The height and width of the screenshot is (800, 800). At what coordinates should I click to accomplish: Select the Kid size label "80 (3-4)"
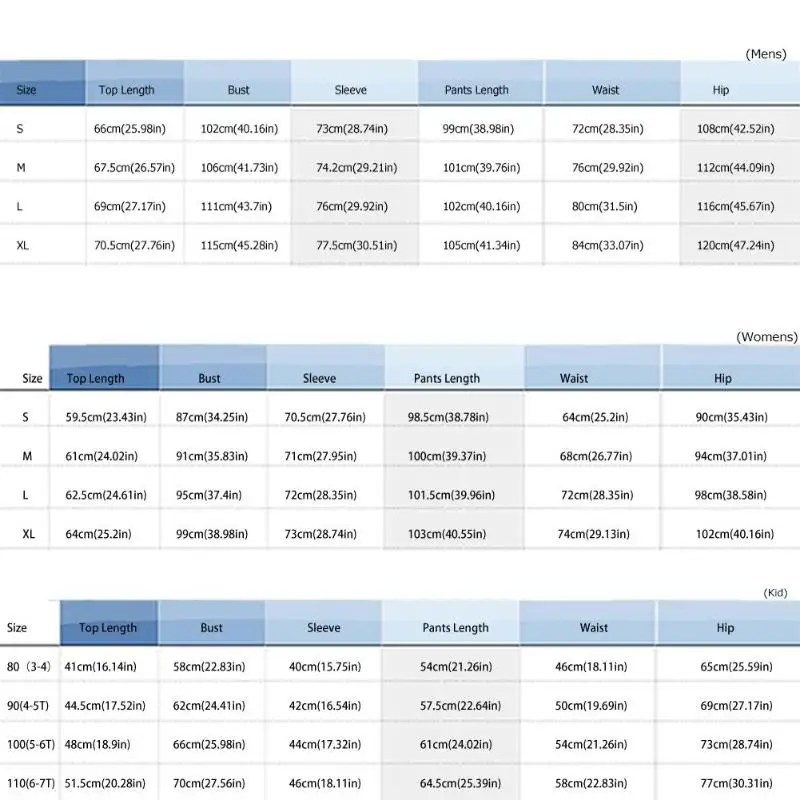[29, 667]
